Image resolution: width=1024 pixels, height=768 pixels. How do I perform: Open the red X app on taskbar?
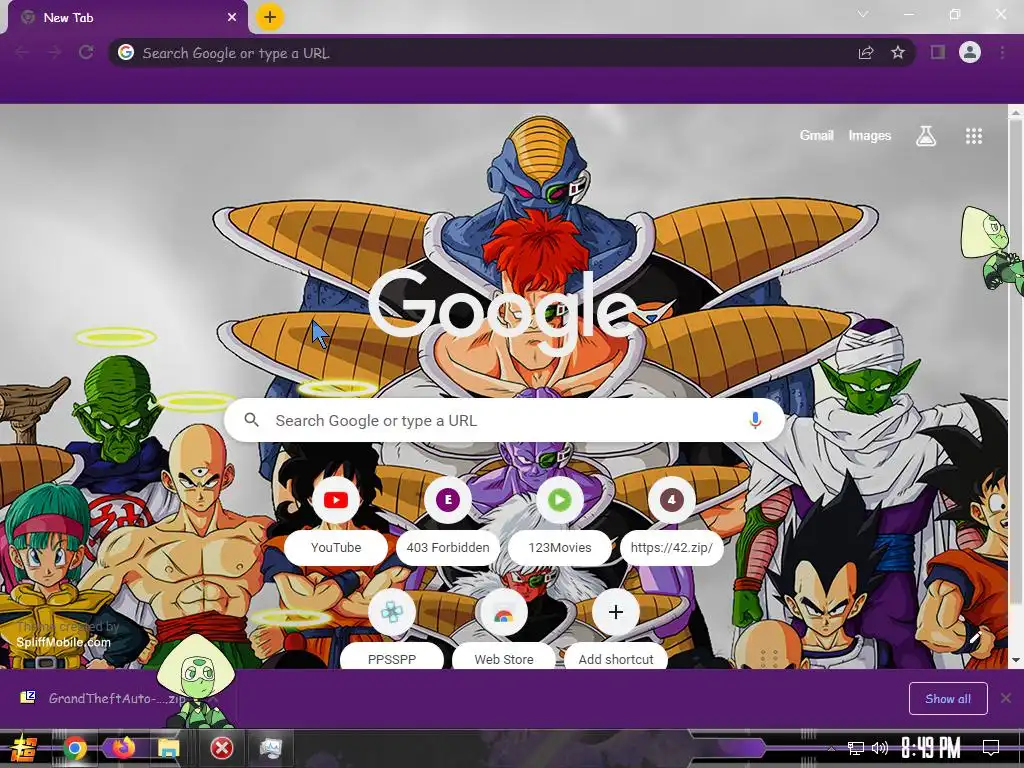(221, 748)
